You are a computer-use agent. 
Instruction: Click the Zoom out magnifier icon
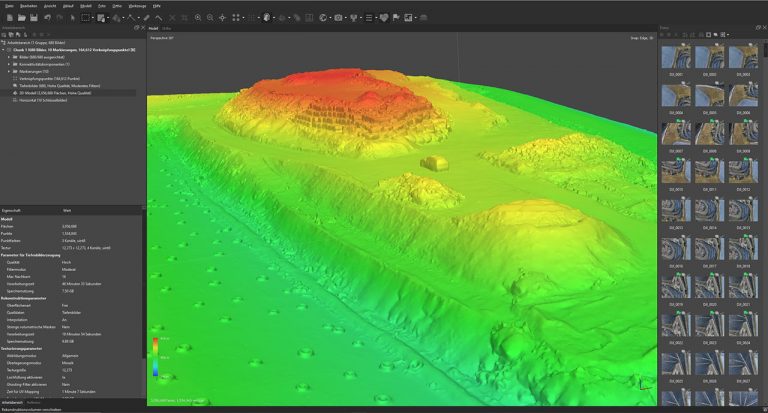210,18
